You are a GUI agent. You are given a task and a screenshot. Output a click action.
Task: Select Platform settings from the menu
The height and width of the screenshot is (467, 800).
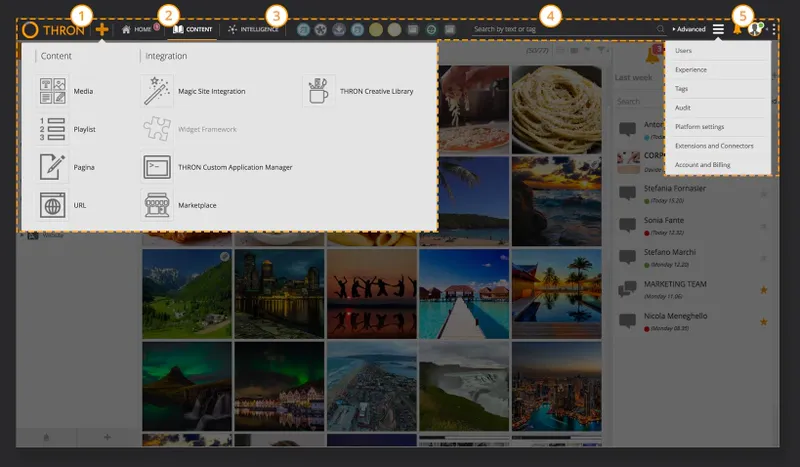tap(699, 127)
